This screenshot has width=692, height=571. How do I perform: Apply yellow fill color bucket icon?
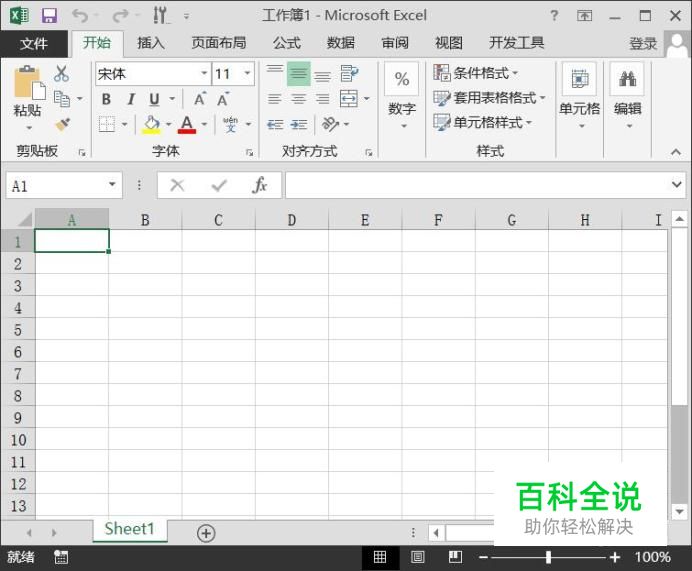point(151,124)
